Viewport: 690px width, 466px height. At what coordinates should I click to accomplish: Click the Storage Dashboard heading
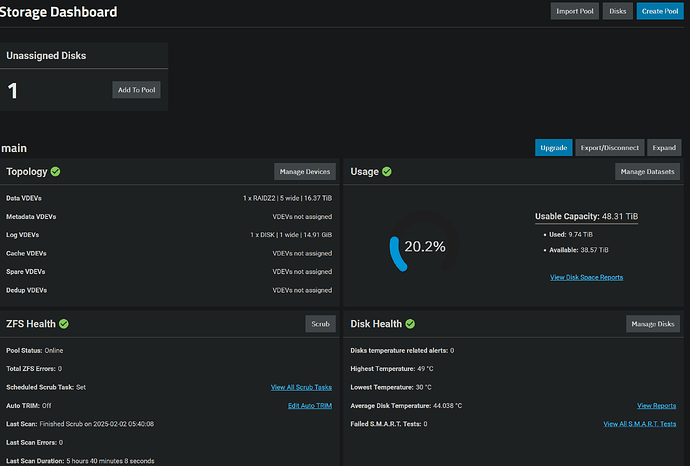59,12
